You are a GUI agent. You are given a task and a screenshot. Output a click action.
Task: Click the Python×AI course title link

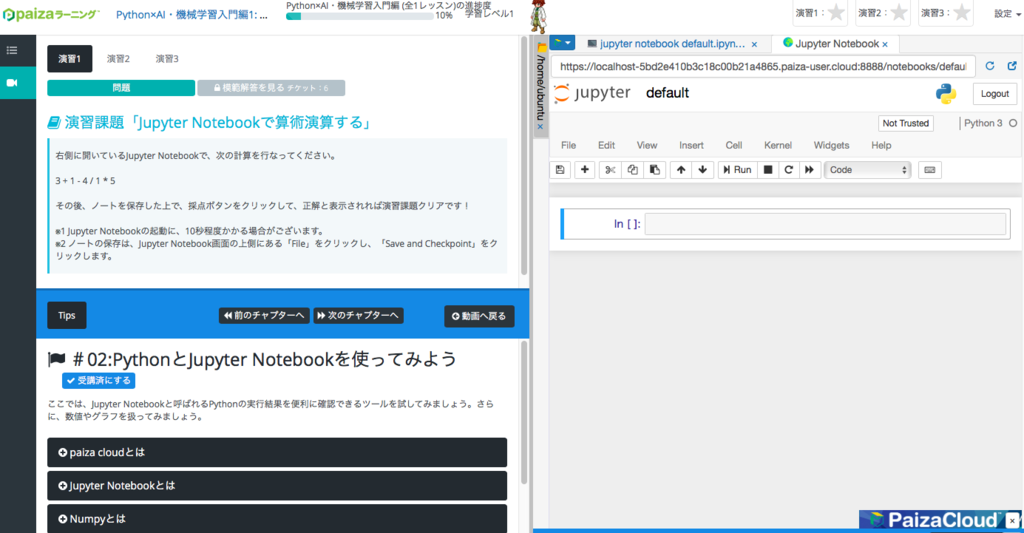192,14
